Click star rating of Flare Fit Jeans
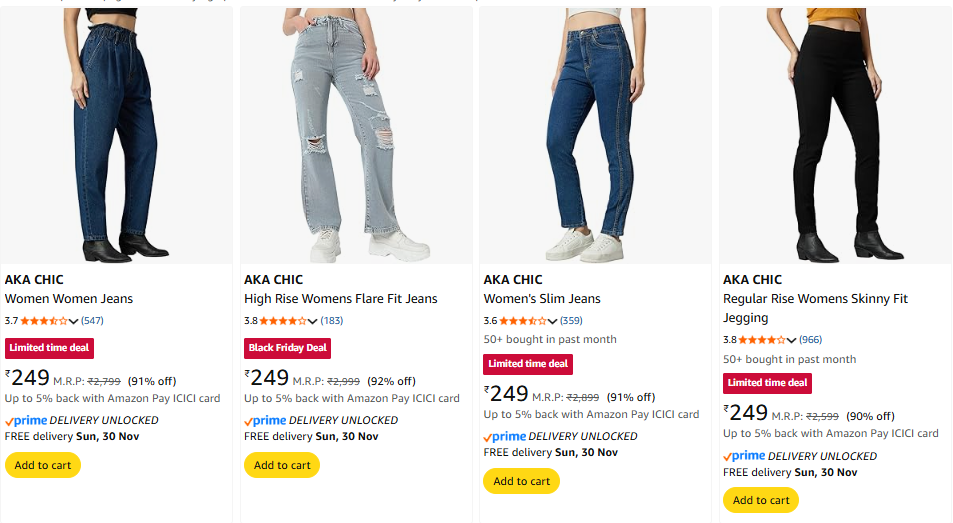Image resolution: width=953 pixels, height=523 pixels. coord(284,321)
